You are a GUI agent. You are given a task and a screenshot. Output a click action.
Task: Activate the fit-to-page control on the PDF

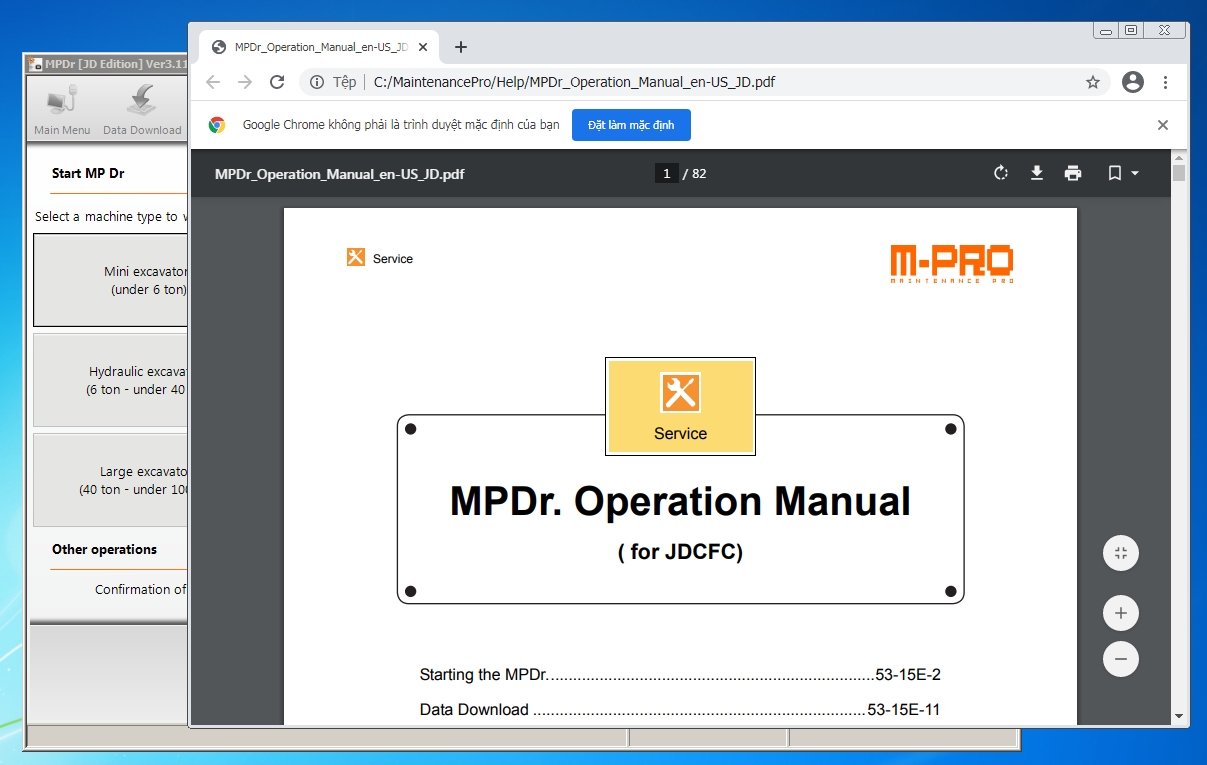click(1120, 553)
